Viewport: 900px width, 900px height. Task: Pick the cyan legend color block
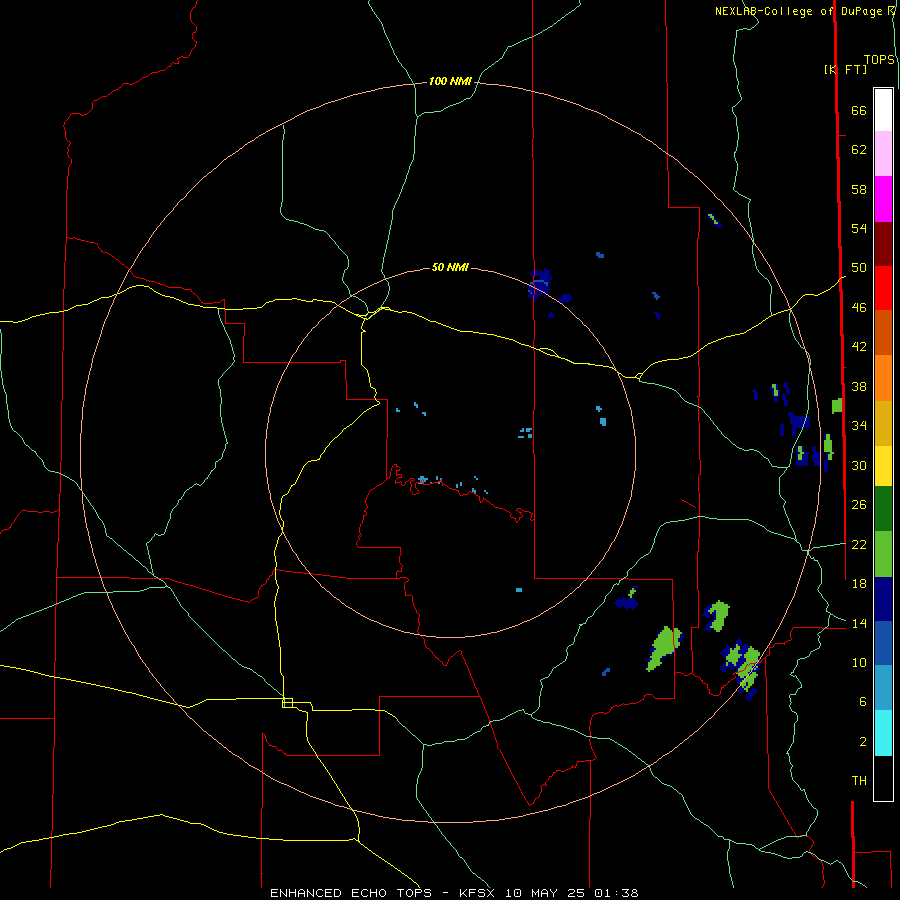pos(883,733)
